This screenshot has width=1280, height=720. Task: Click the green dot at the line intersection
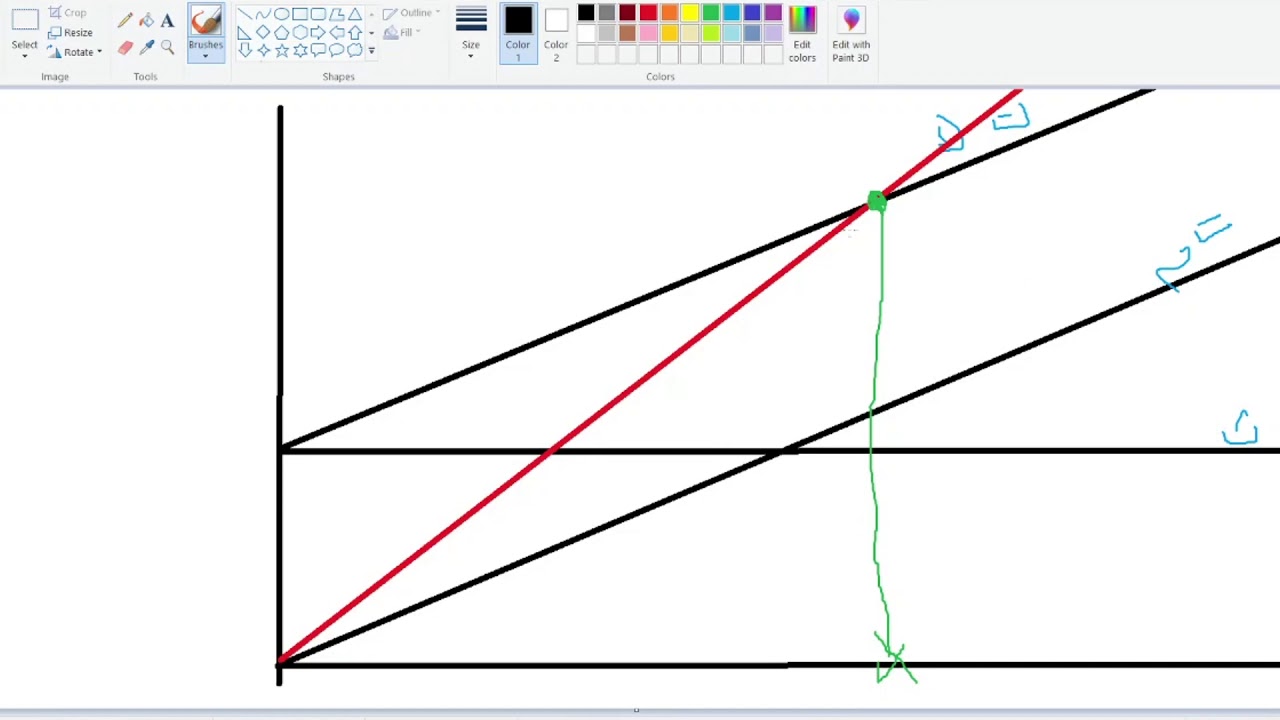point(877,201)
